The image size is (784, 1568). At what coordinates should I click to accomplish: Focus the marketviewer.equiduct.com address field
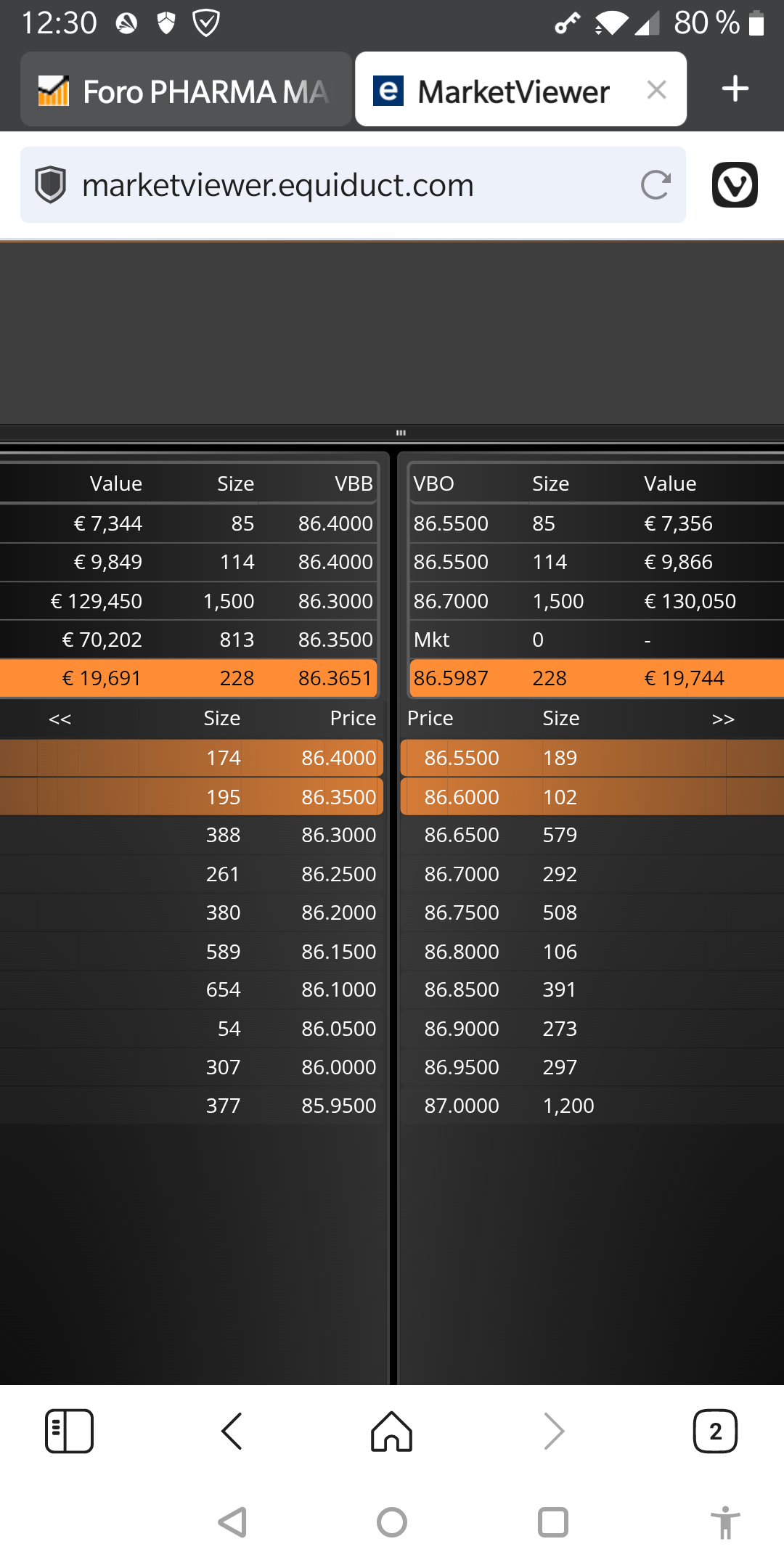[x=353, y=185]
